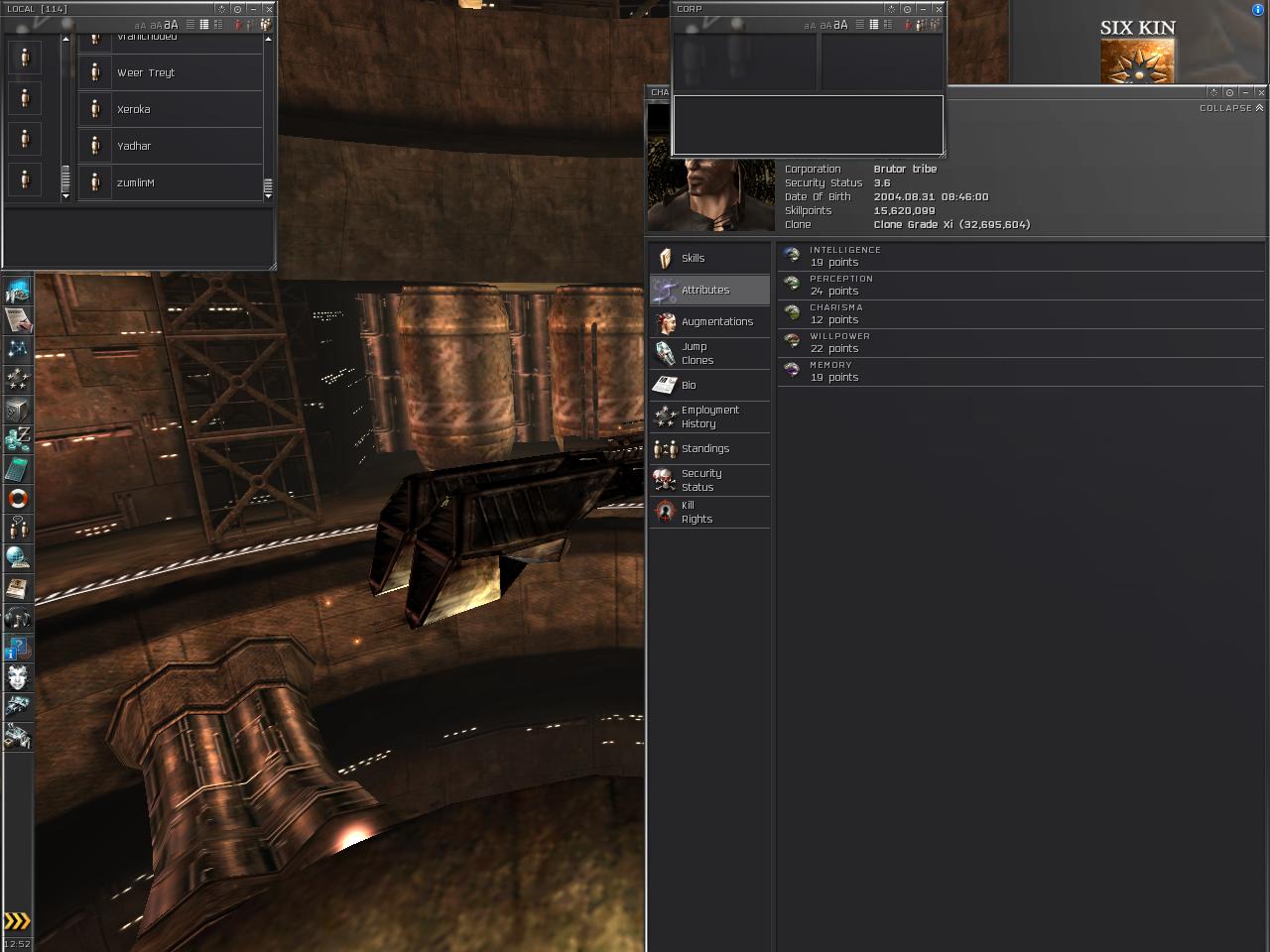The height and width of the screenshot is (952, 1270).
Task: Open the character sheet window settings menu
Action: 1213,92
